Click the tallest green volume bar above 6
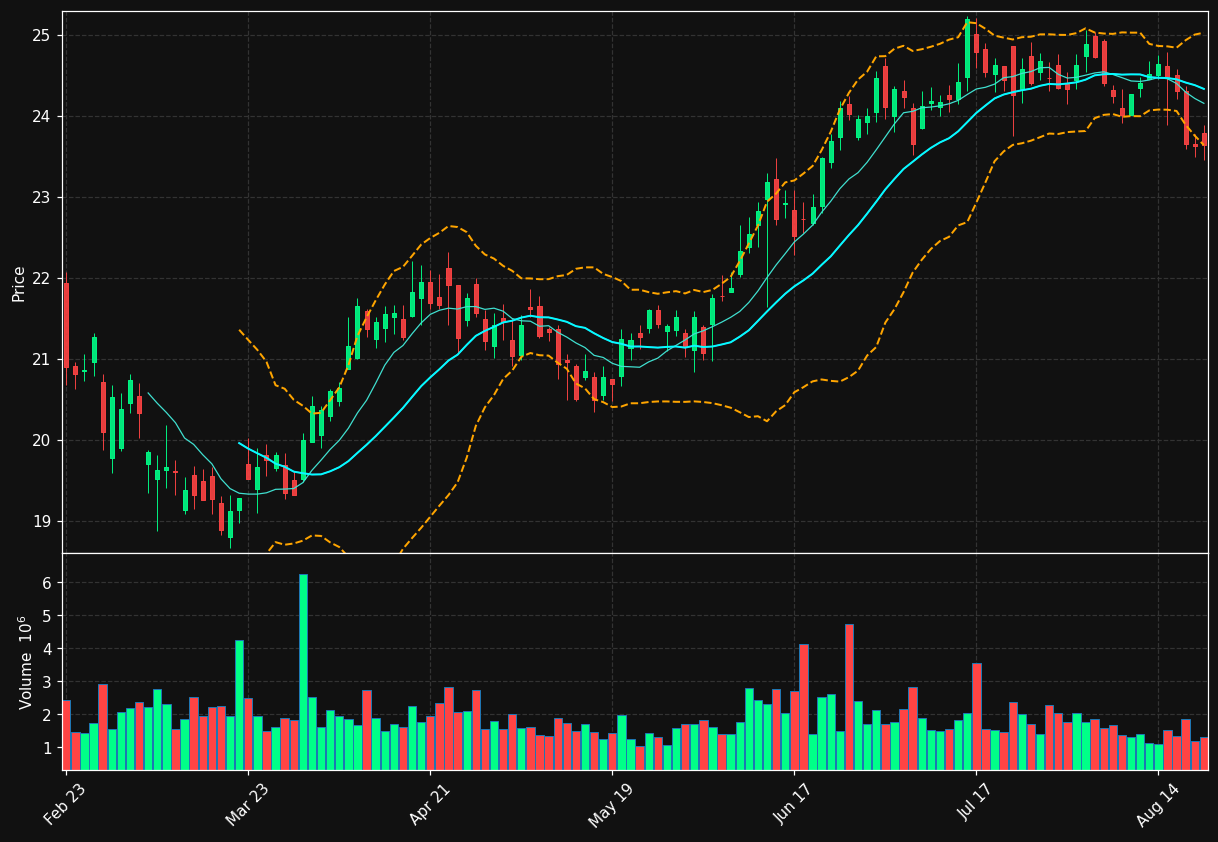 [x=303, y=672]
